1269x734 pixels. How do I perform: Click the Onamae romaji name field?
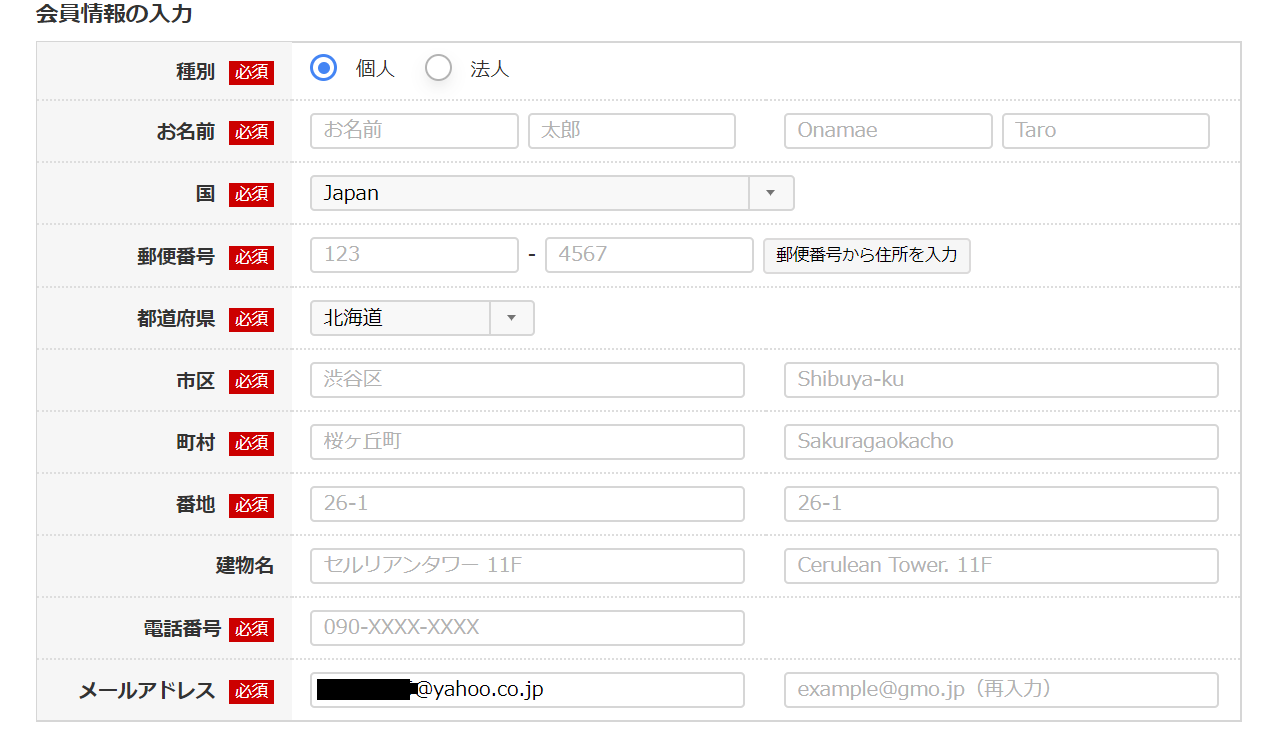pyautogui.click(x=887, y=131)
